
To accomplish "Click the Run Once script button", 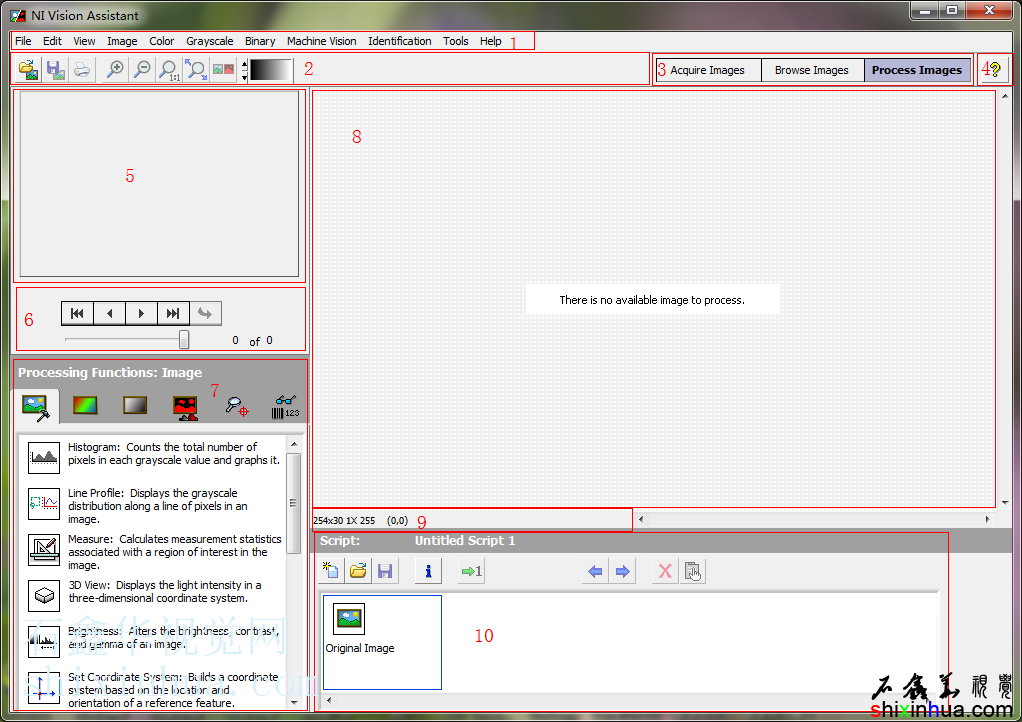I will [471, 571].
